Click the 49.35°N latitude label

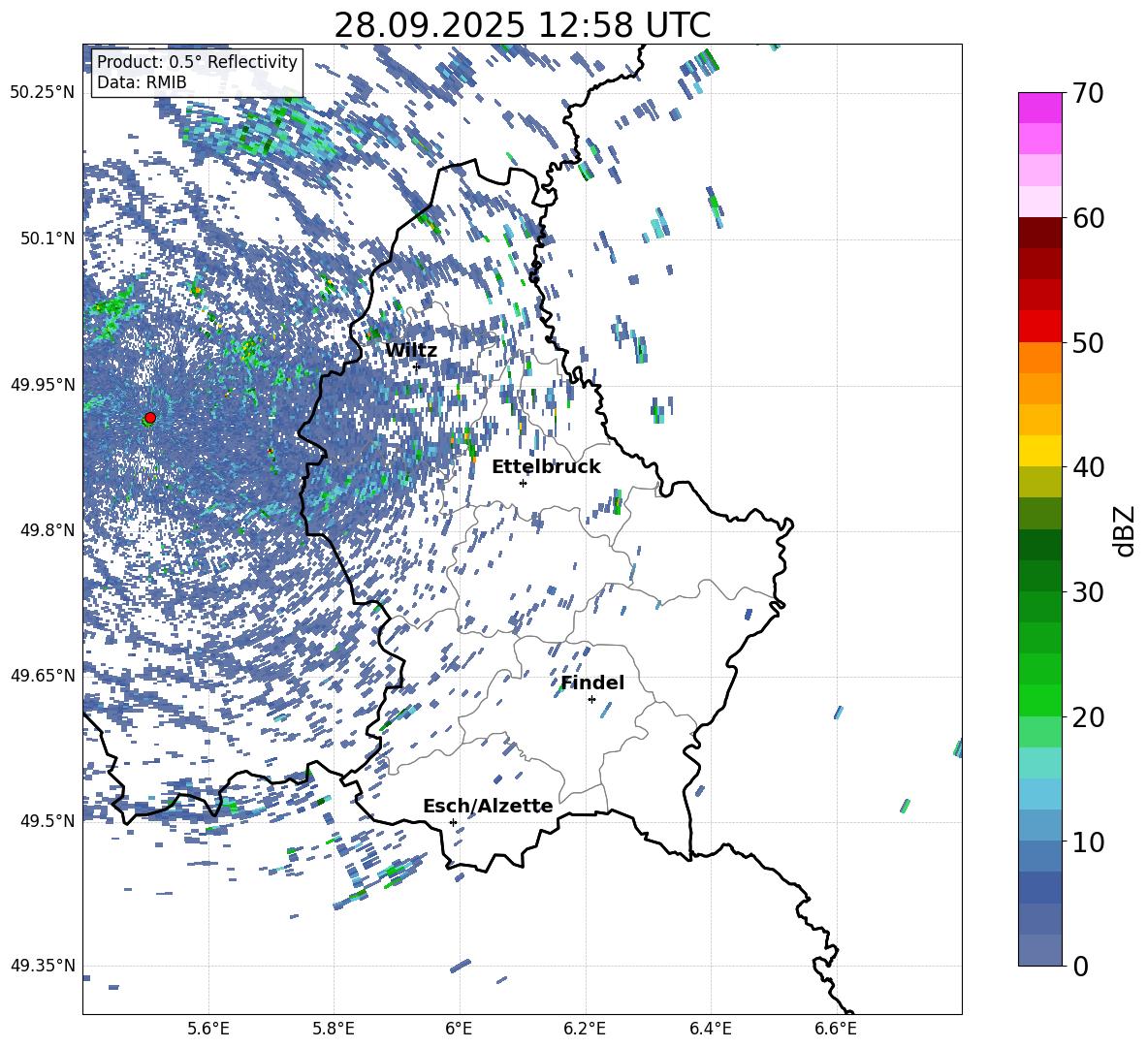tap(43, 966)
